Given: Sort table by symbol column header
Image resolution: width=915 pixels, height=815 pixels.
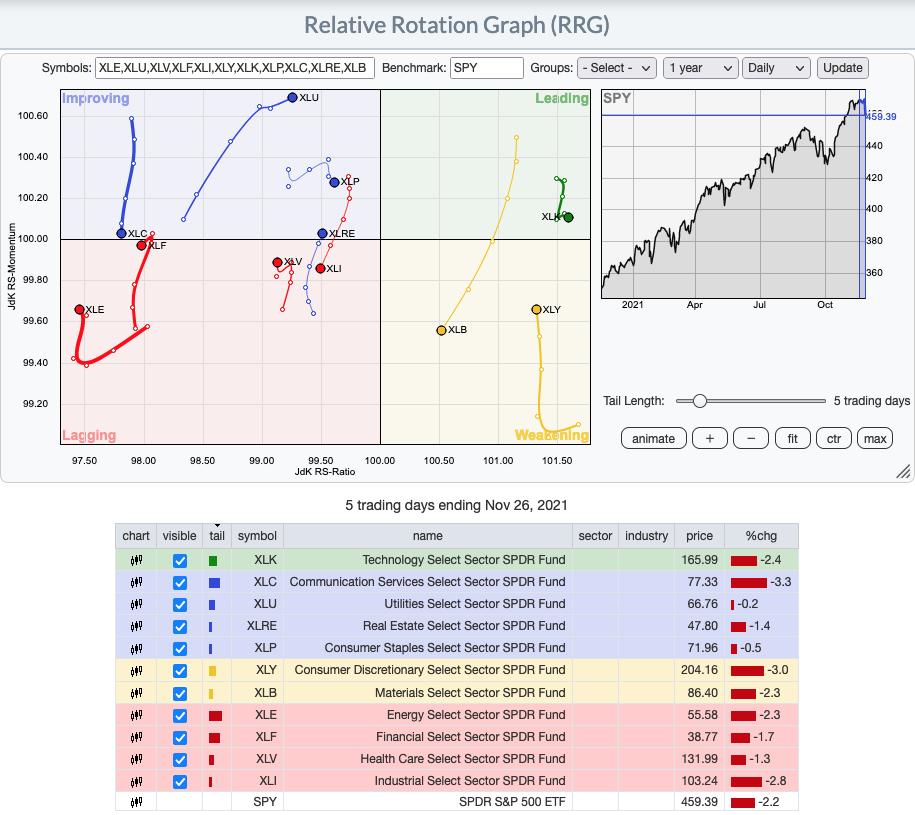Looking at the screenshot, I should [x=257, y=536].
